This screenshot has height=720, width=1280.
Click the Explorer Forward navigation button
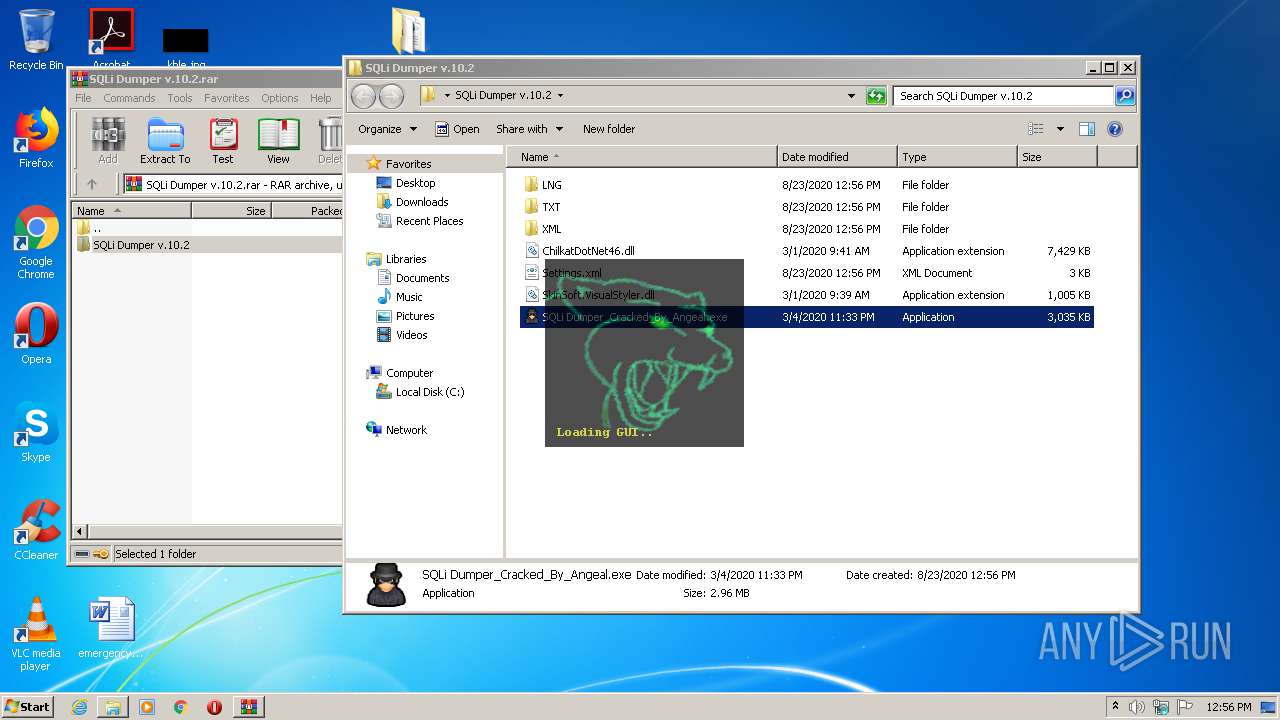(391, 96)
